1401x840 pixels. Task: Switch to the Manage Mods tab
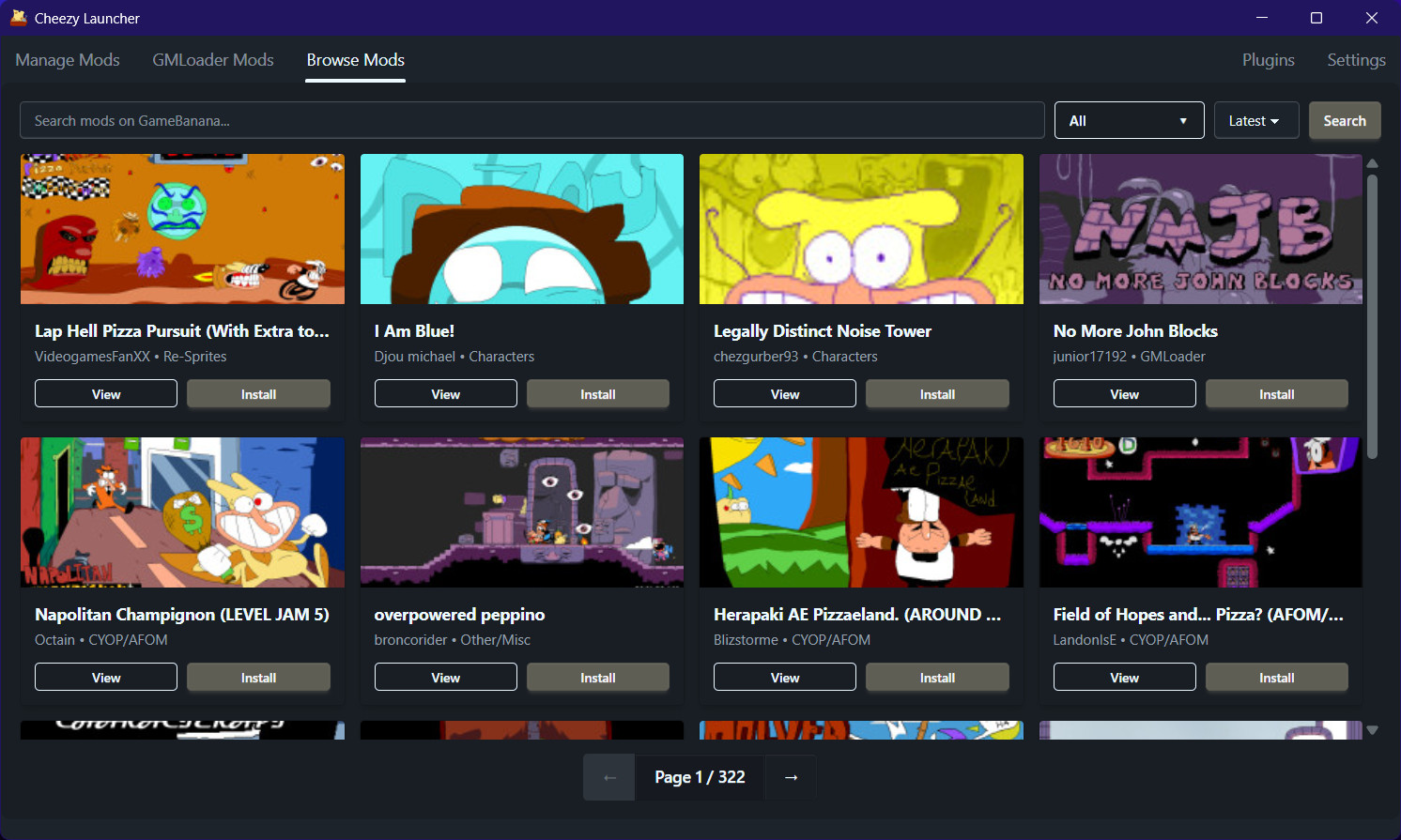[68, 60]
